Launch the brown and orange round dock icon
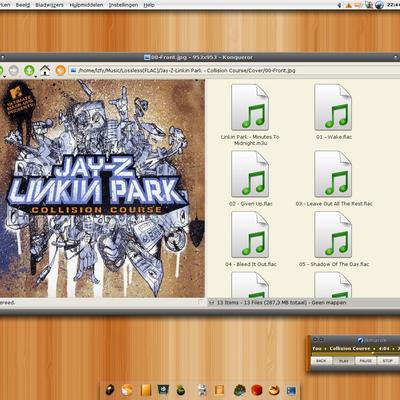 (x=274, y=390)
